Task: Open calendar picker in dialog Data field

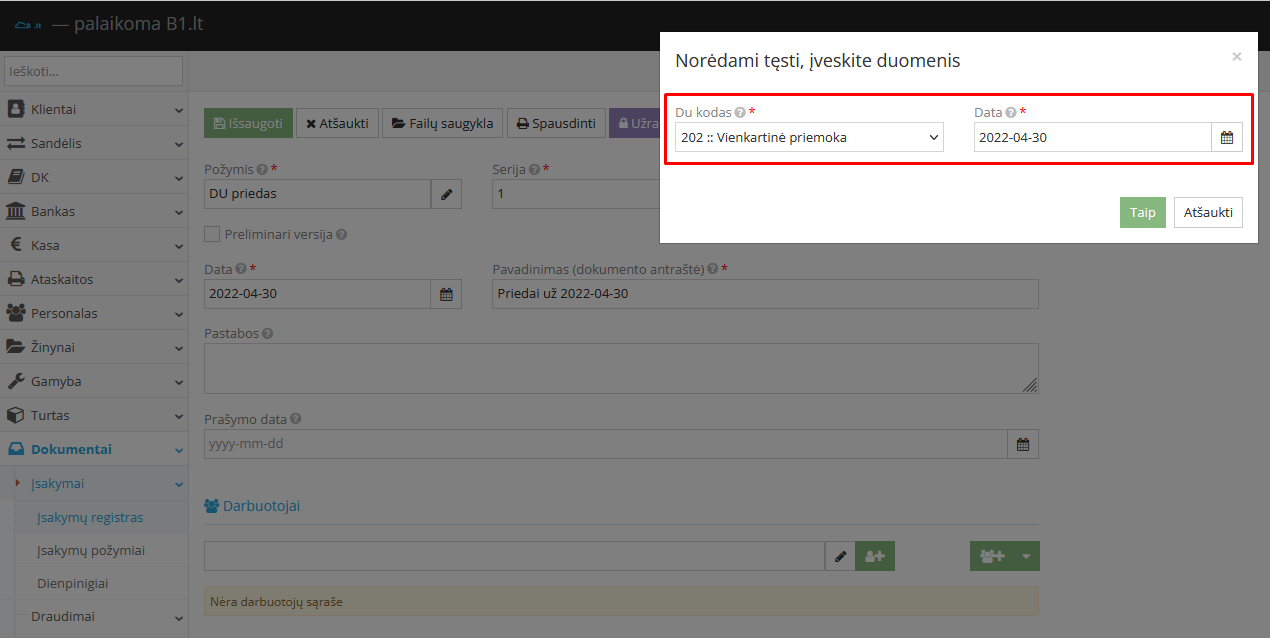Action: pos(1226,138)
